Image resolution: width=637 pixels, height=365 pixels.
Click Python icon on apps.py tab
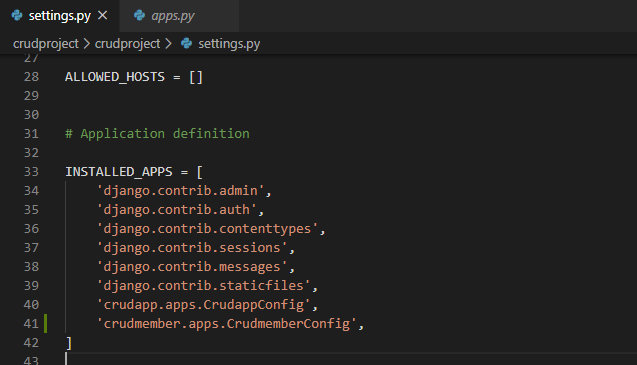(x=139, y=15)
